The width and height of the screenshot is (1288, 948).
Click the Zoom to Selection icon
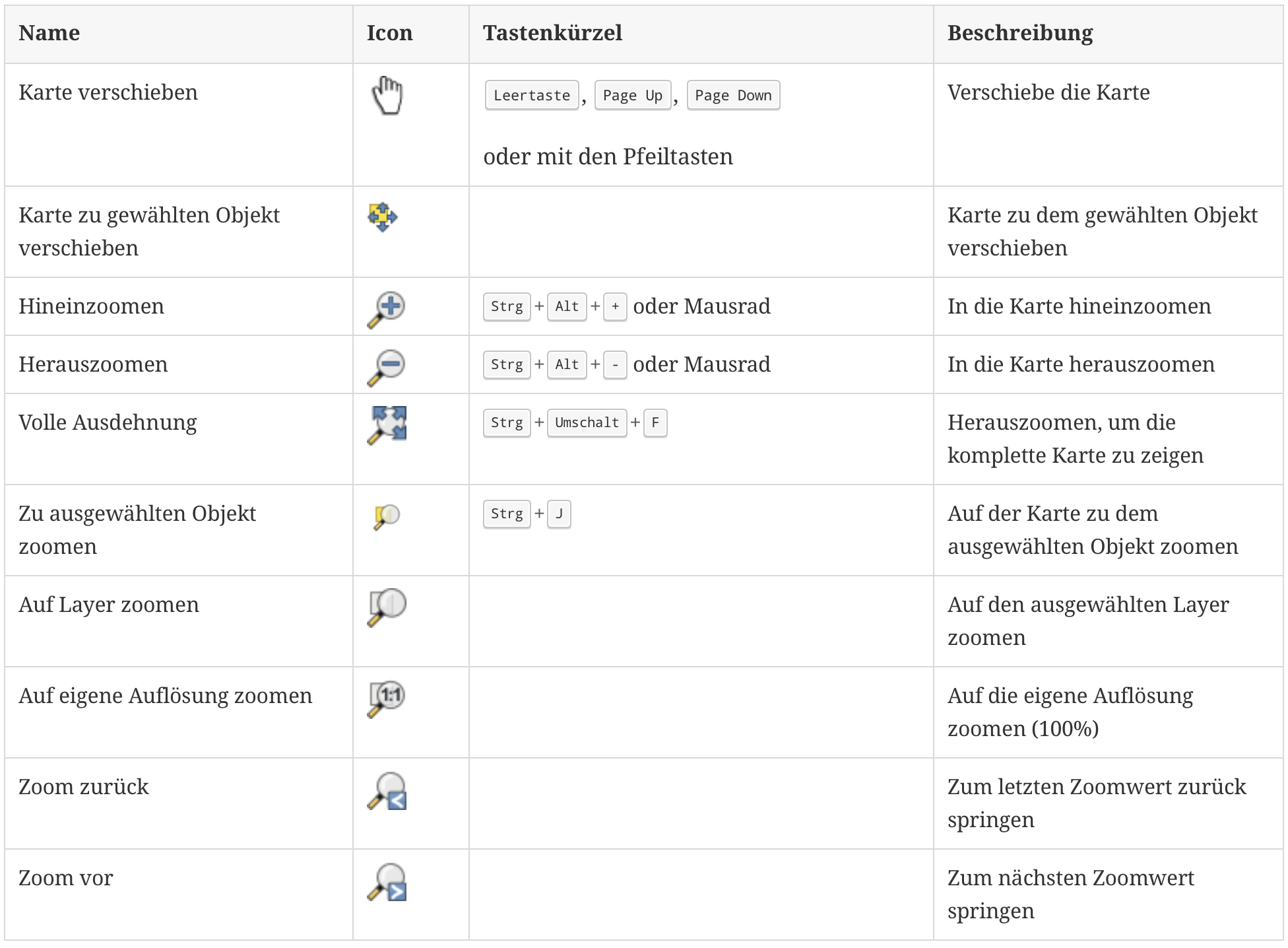coord(386,516)
